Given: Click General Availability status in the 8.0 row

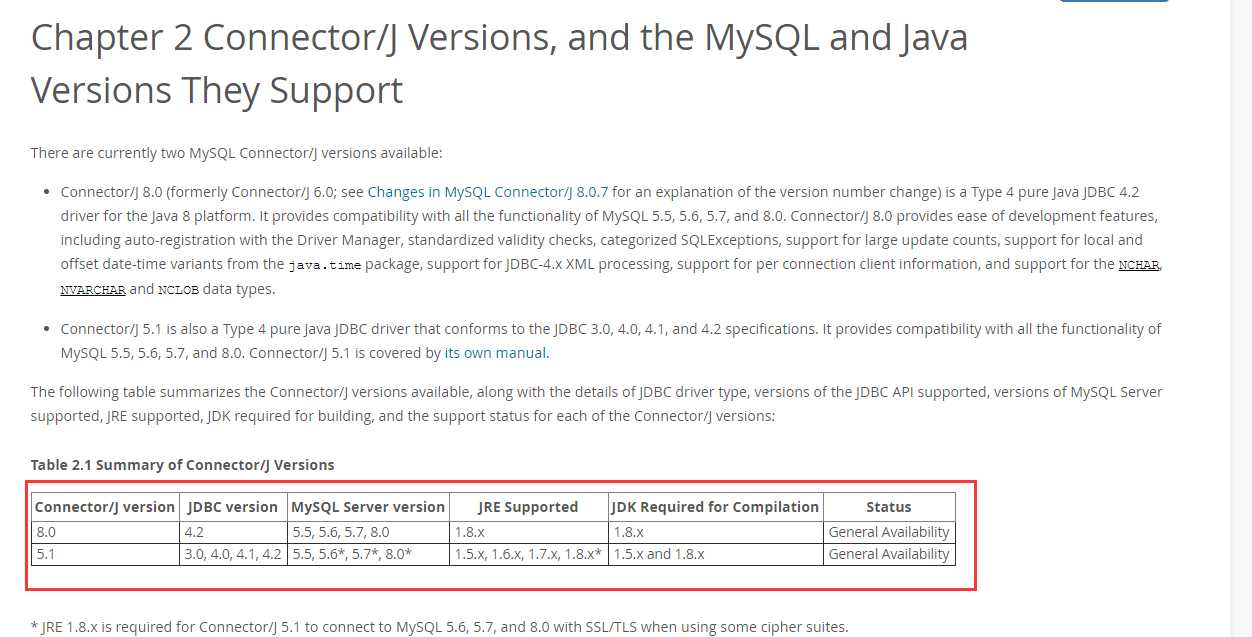Looking at the screenshot, I should (889, 532).
